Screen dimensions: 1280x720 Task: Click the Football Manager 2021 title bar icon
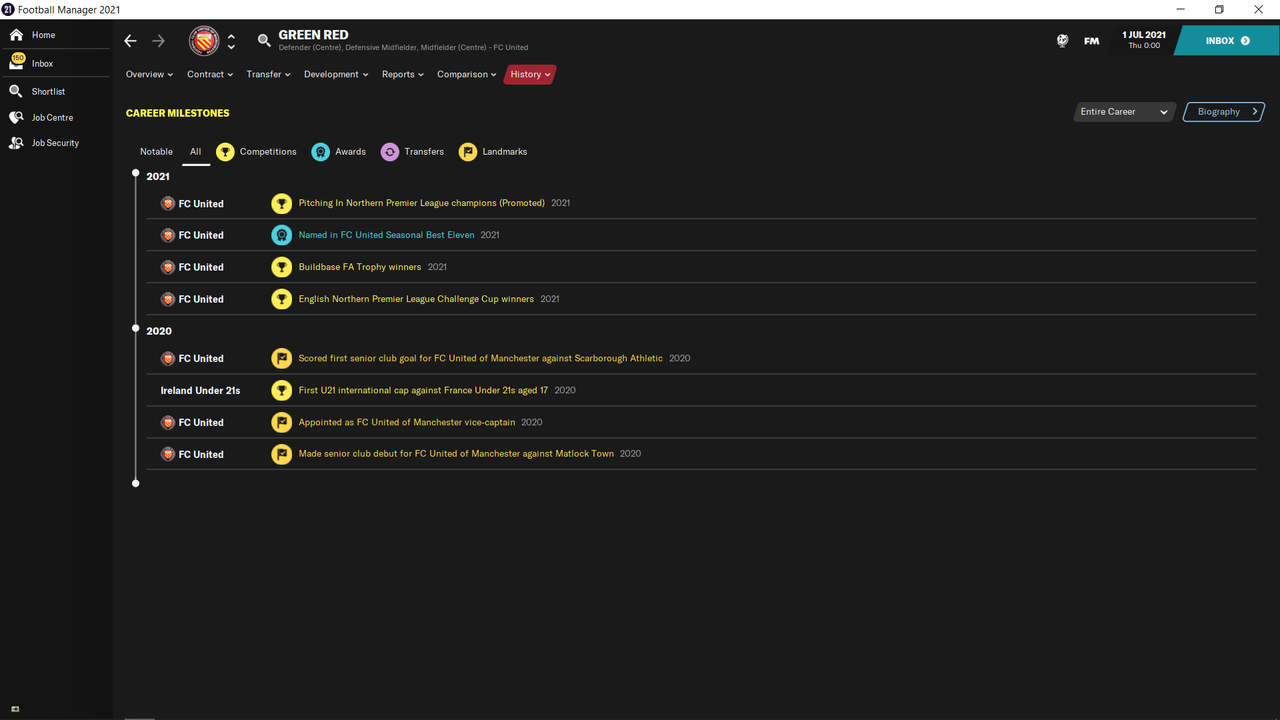8,9
